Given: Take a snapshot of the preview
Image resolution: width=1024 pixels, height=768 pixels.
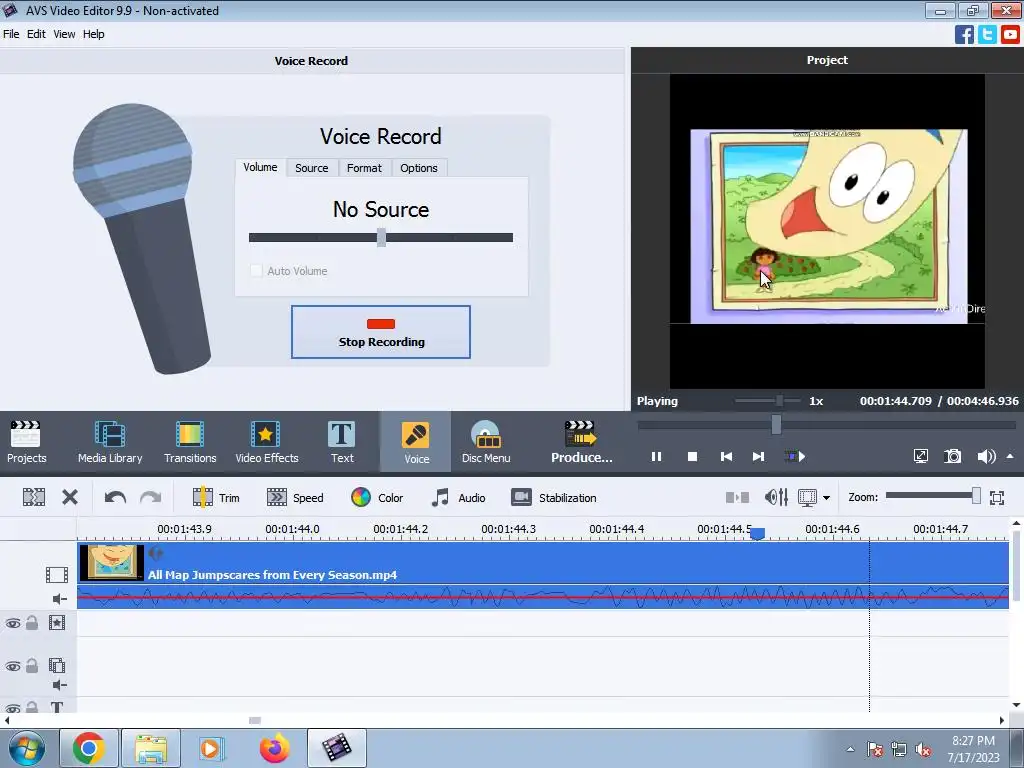Looking at the screenshot, I should click(x=953, y=456).
